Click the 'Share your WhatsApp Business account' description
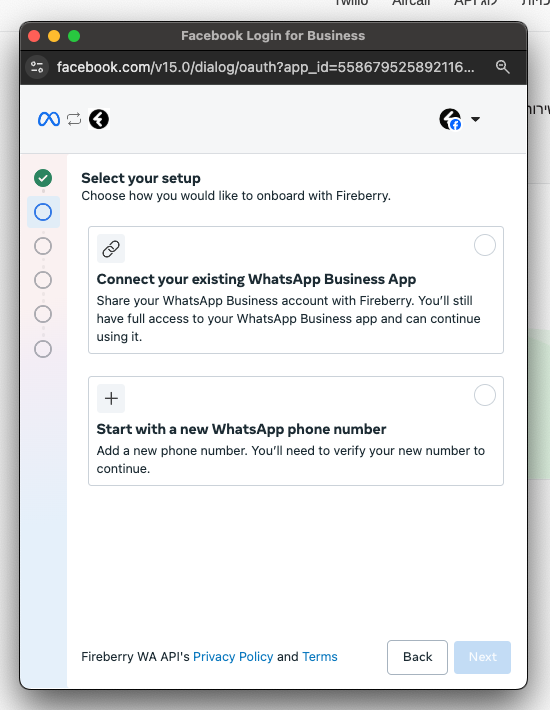 (x=288, y=319)
